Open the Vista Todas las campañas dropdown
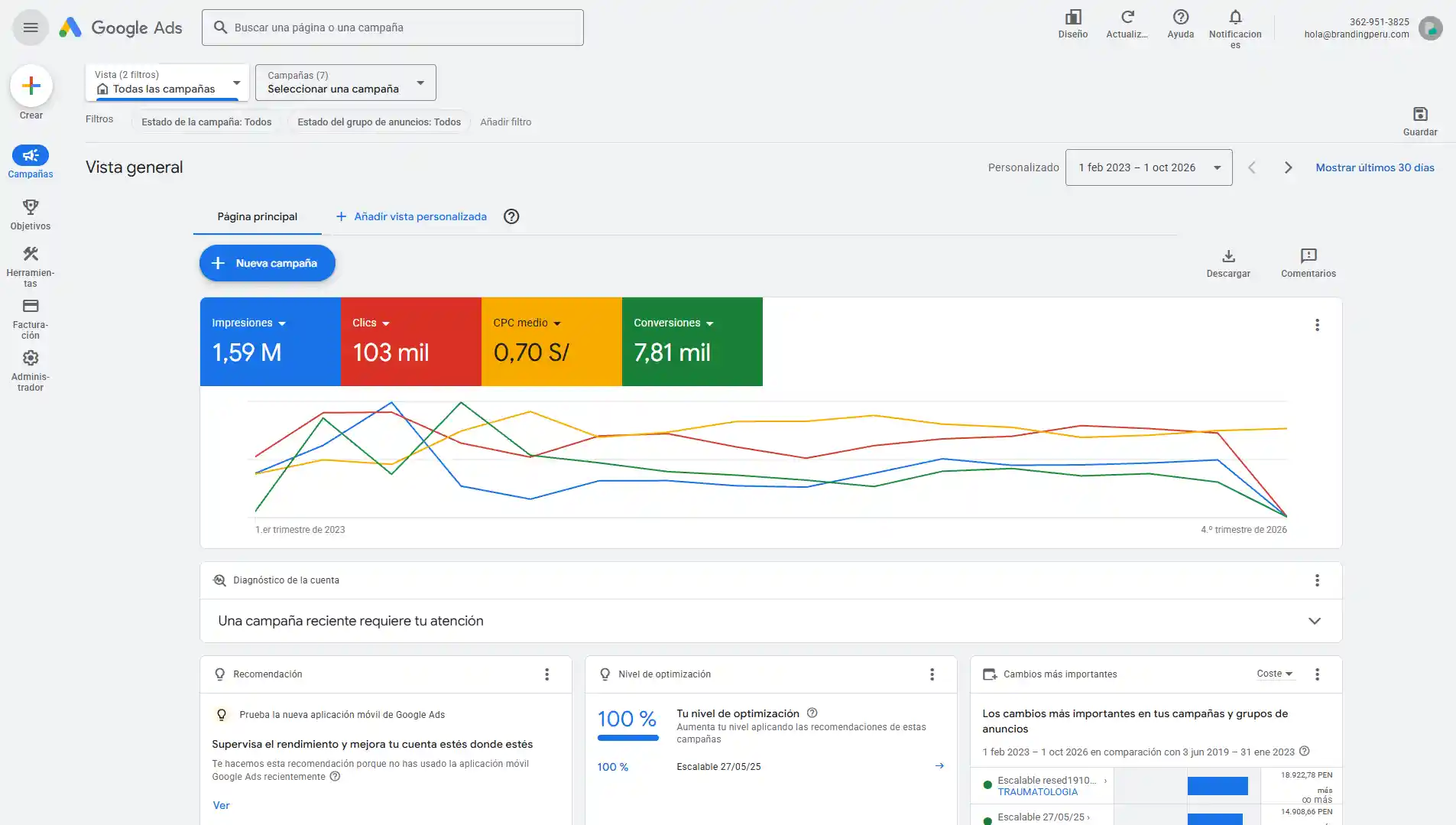 167,83
